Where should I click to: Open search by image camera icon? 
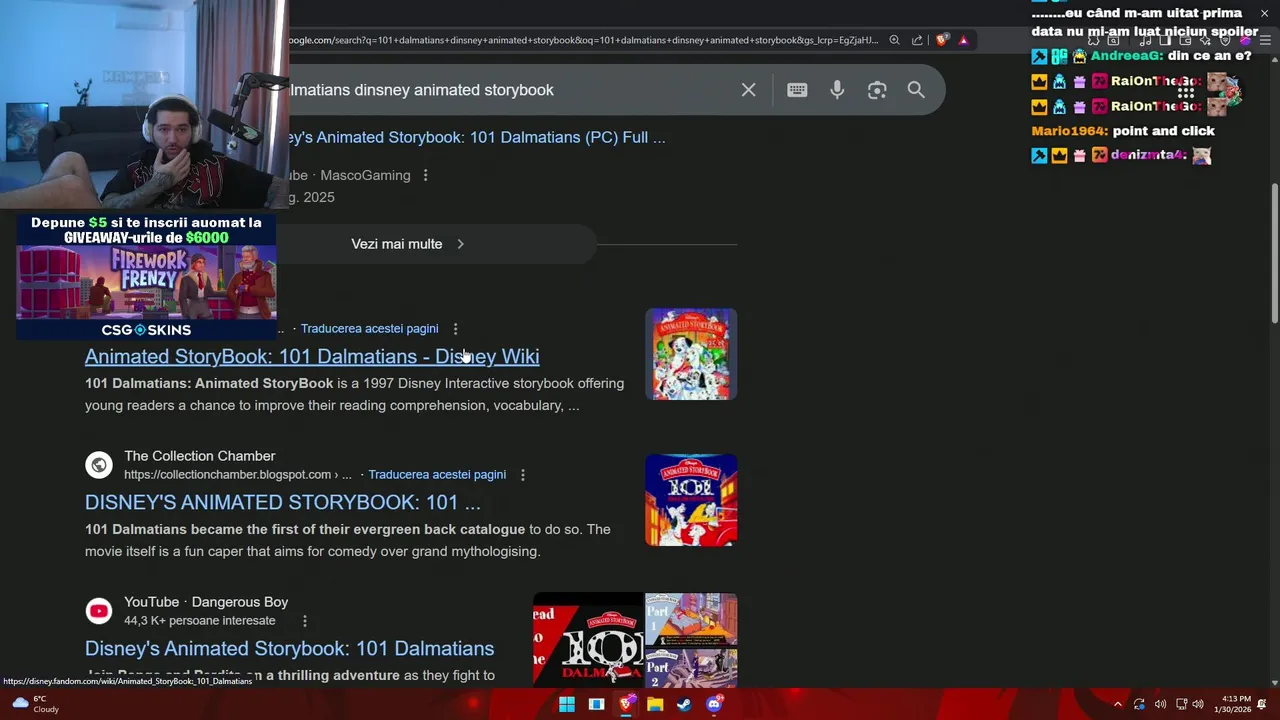877,90
